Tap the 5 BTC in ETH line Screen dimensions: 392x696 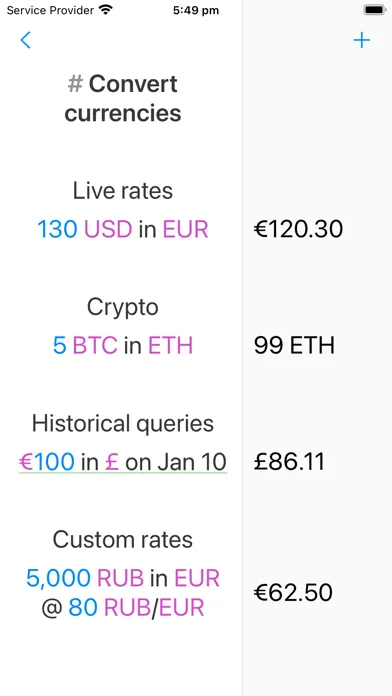click(x=123, y=345)
